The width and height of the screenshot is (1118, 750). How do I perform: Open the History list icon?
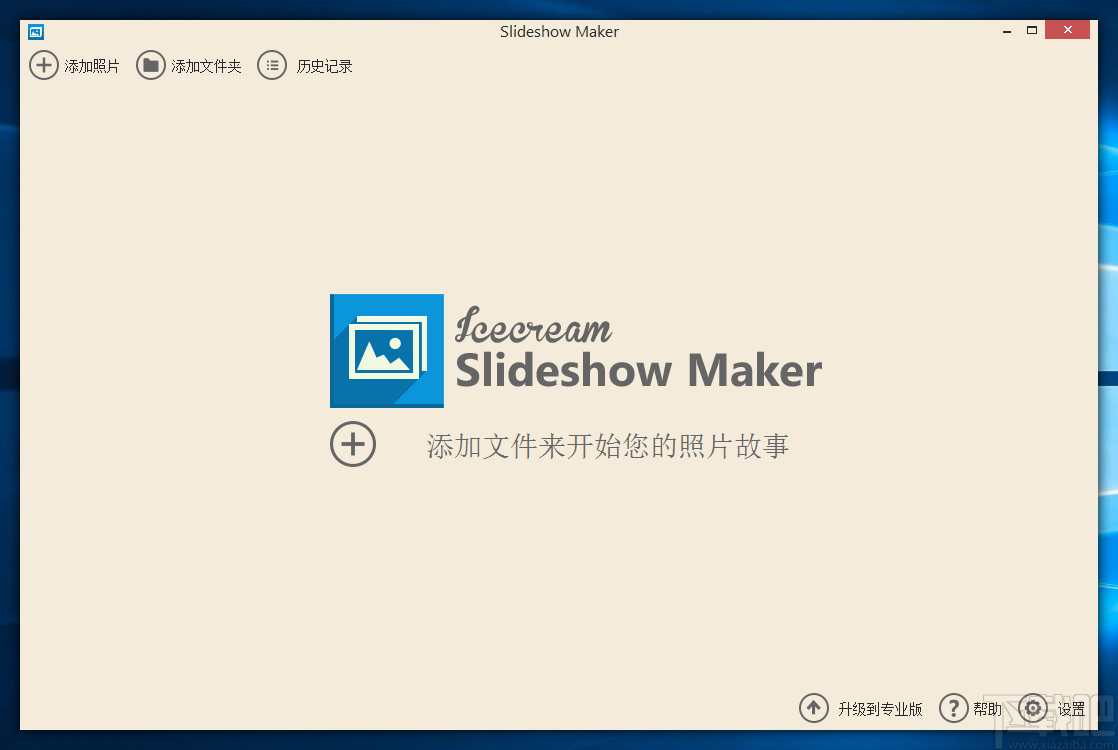(x=272, y=66)
